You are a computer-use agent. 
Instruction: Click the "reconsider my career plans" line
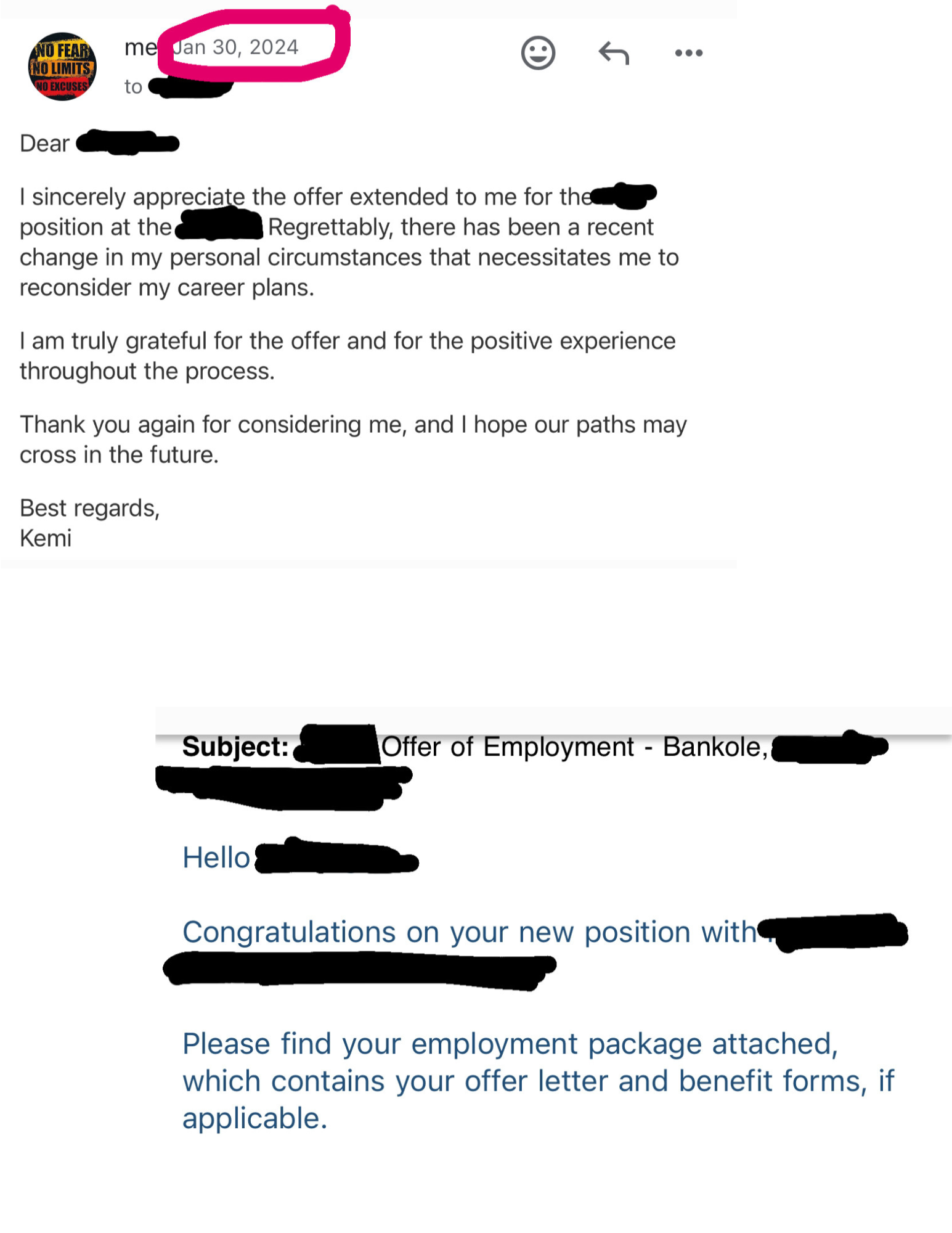point(166,288)
